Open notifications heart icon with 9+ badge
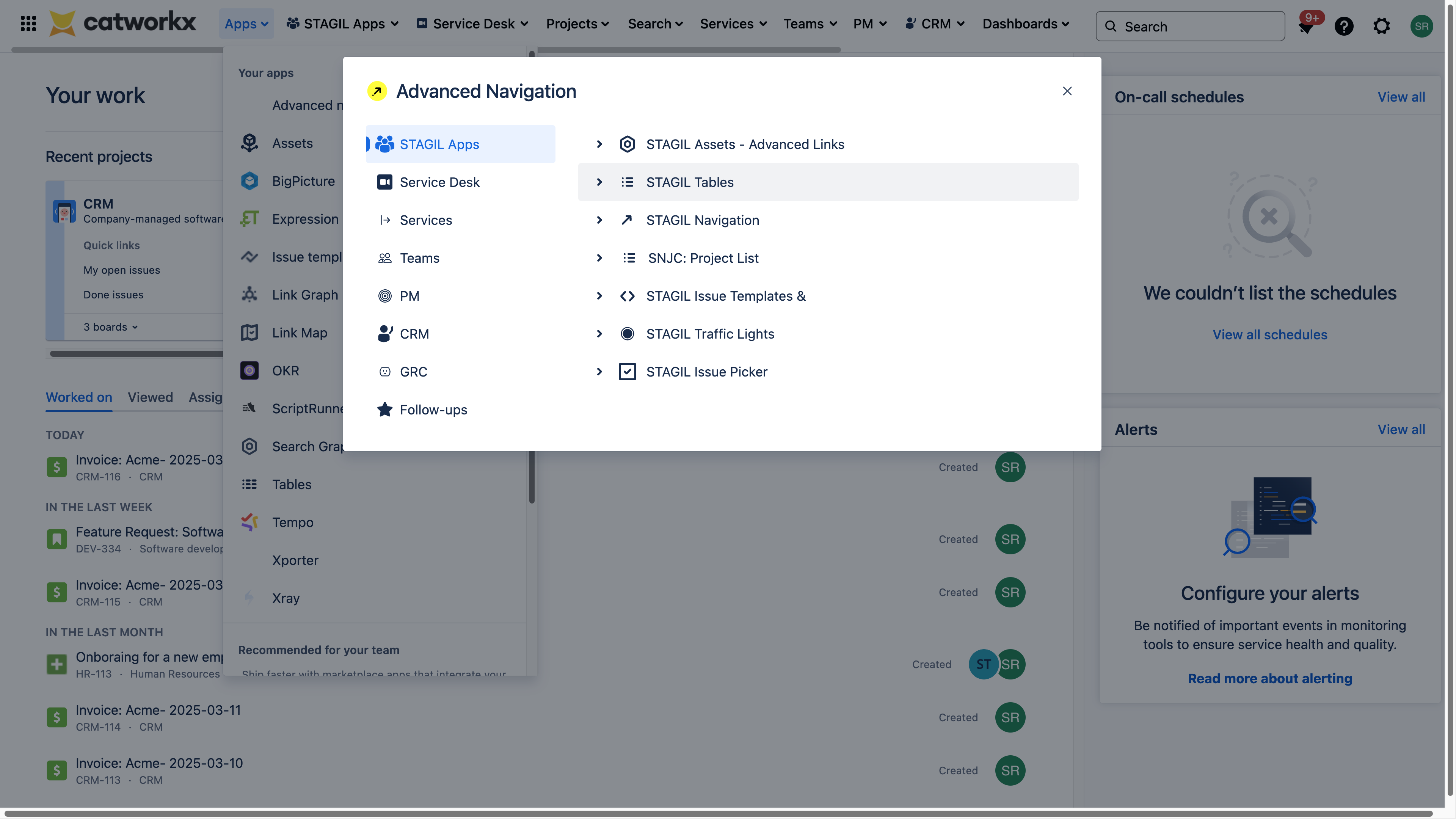1456x819 pixels. click(x=1307, y=25)
